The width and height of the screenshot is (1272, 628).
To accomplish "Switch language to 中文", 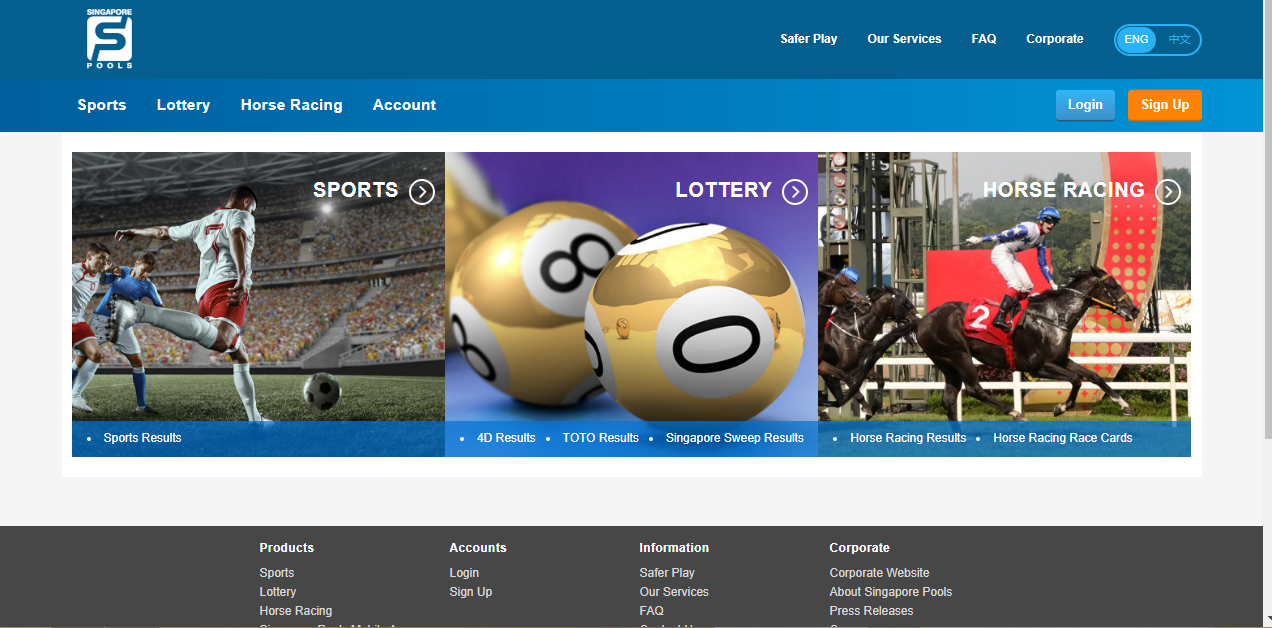I will 1180,40.
